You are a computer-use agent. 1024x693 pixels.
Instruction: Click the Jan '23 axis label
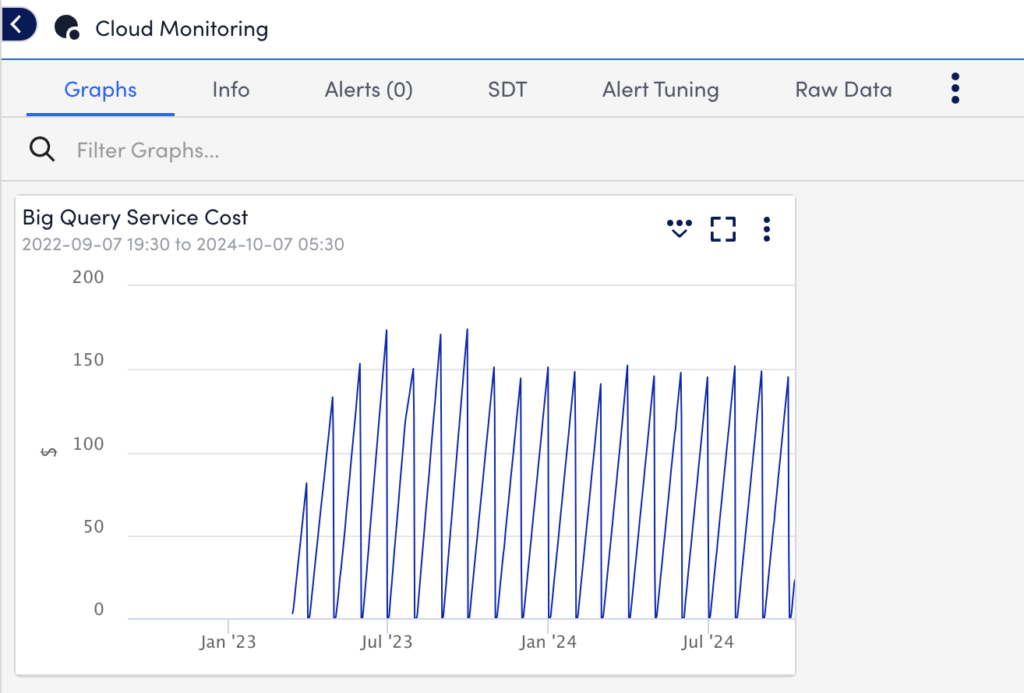coord(227,642)
